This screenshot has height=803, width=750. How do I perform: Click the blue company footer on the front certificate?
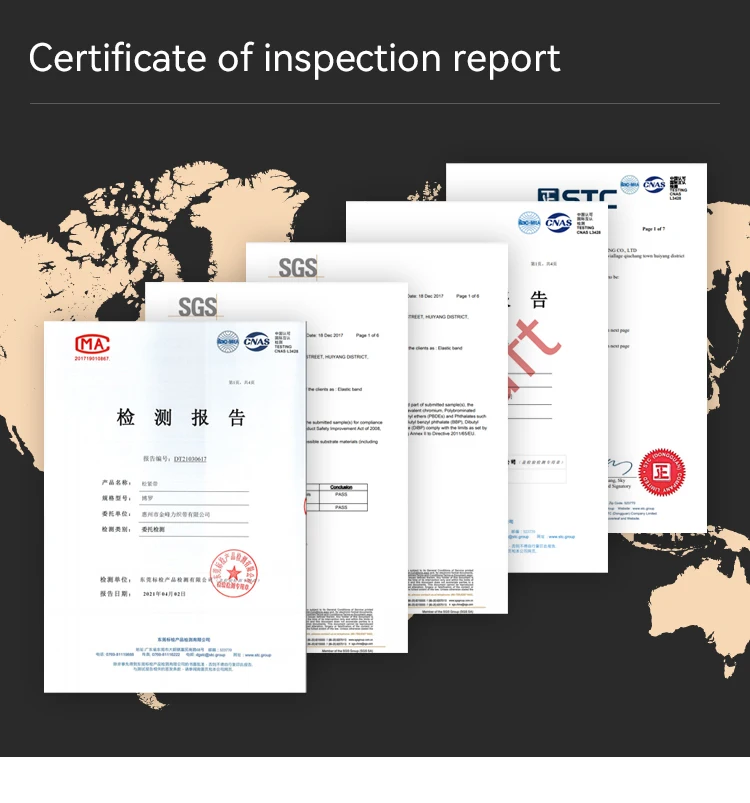[183, 655]
